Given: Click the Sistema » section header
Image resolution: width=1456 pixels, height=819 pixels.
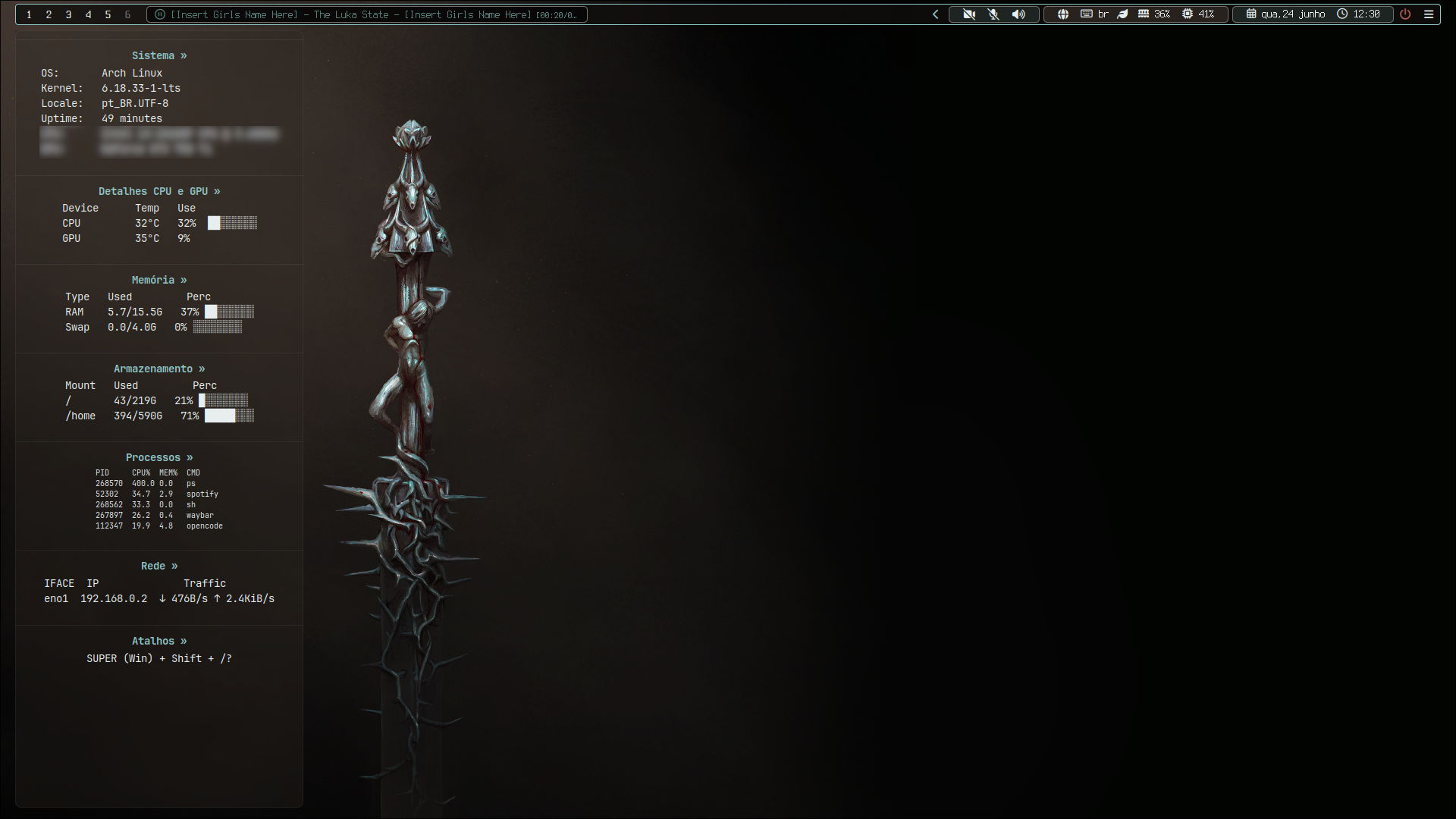Looking at the screenshot, I should 159,55.
